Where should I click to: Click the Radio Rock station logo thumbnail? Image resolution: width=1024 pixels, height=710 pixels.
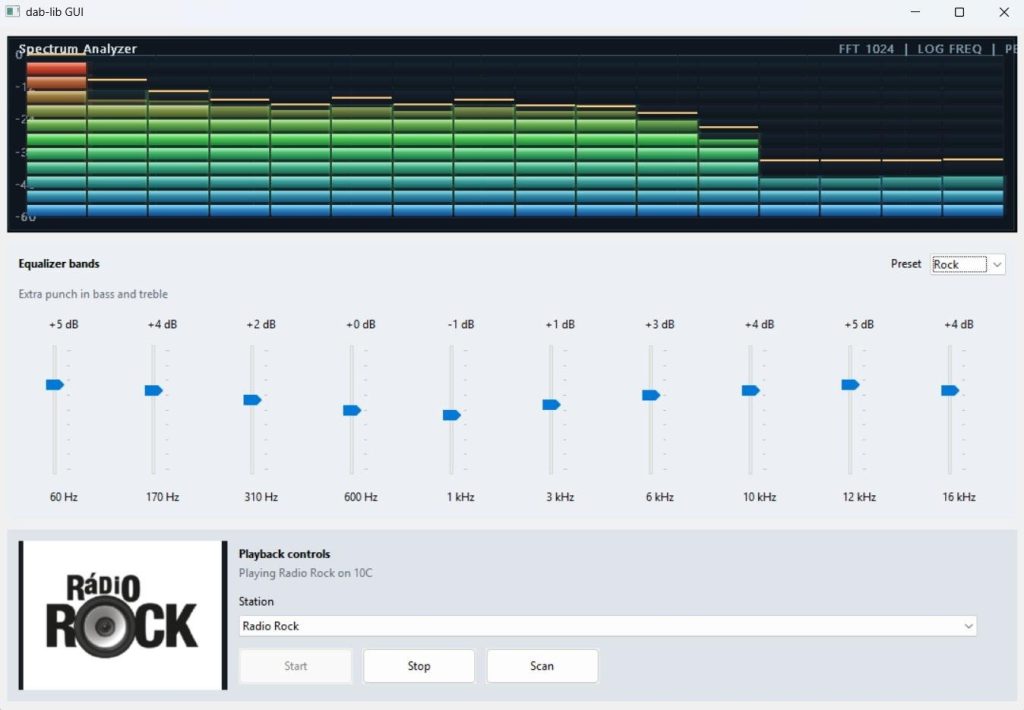(123, 615)
